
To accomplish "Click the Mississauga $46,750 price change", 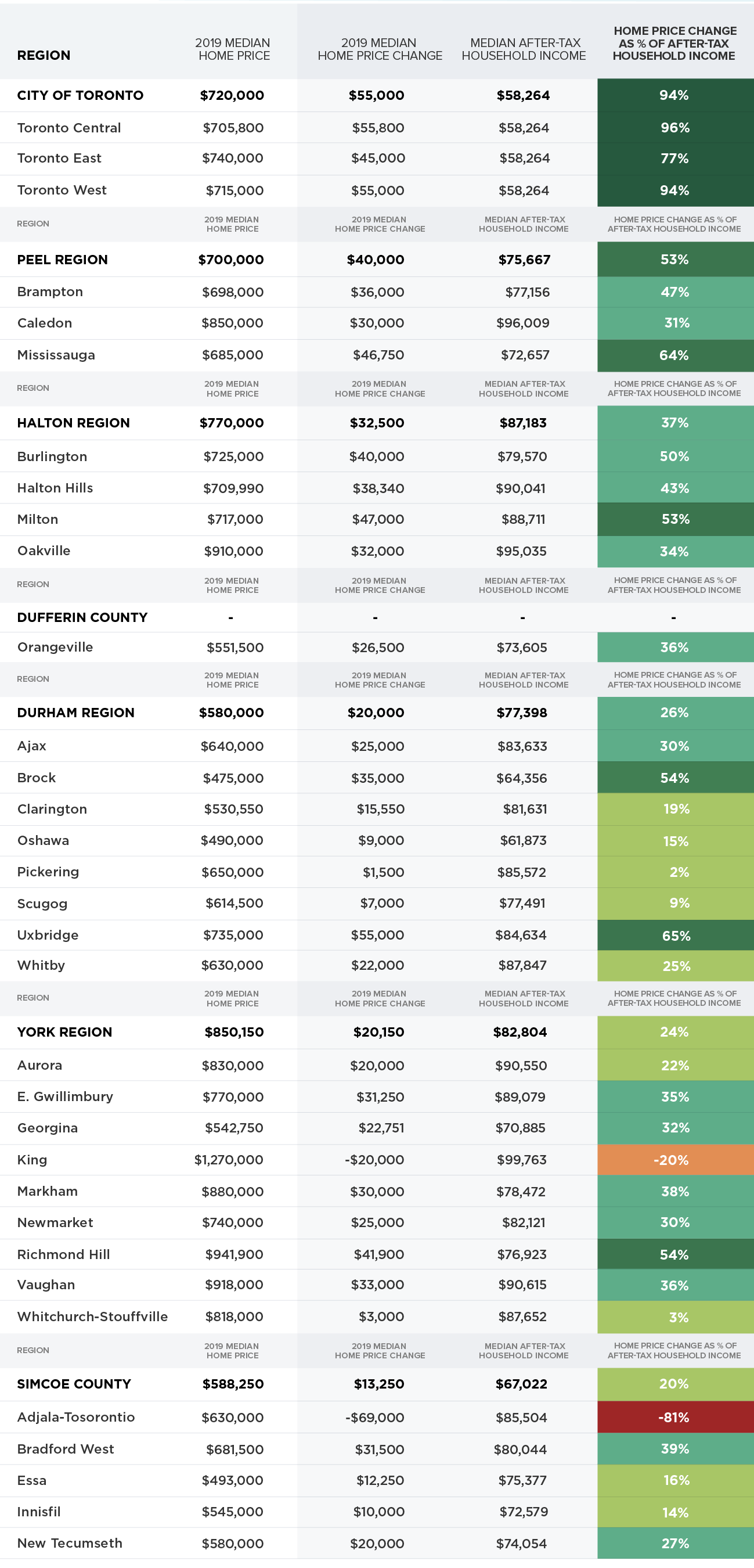I will [378, 355].
